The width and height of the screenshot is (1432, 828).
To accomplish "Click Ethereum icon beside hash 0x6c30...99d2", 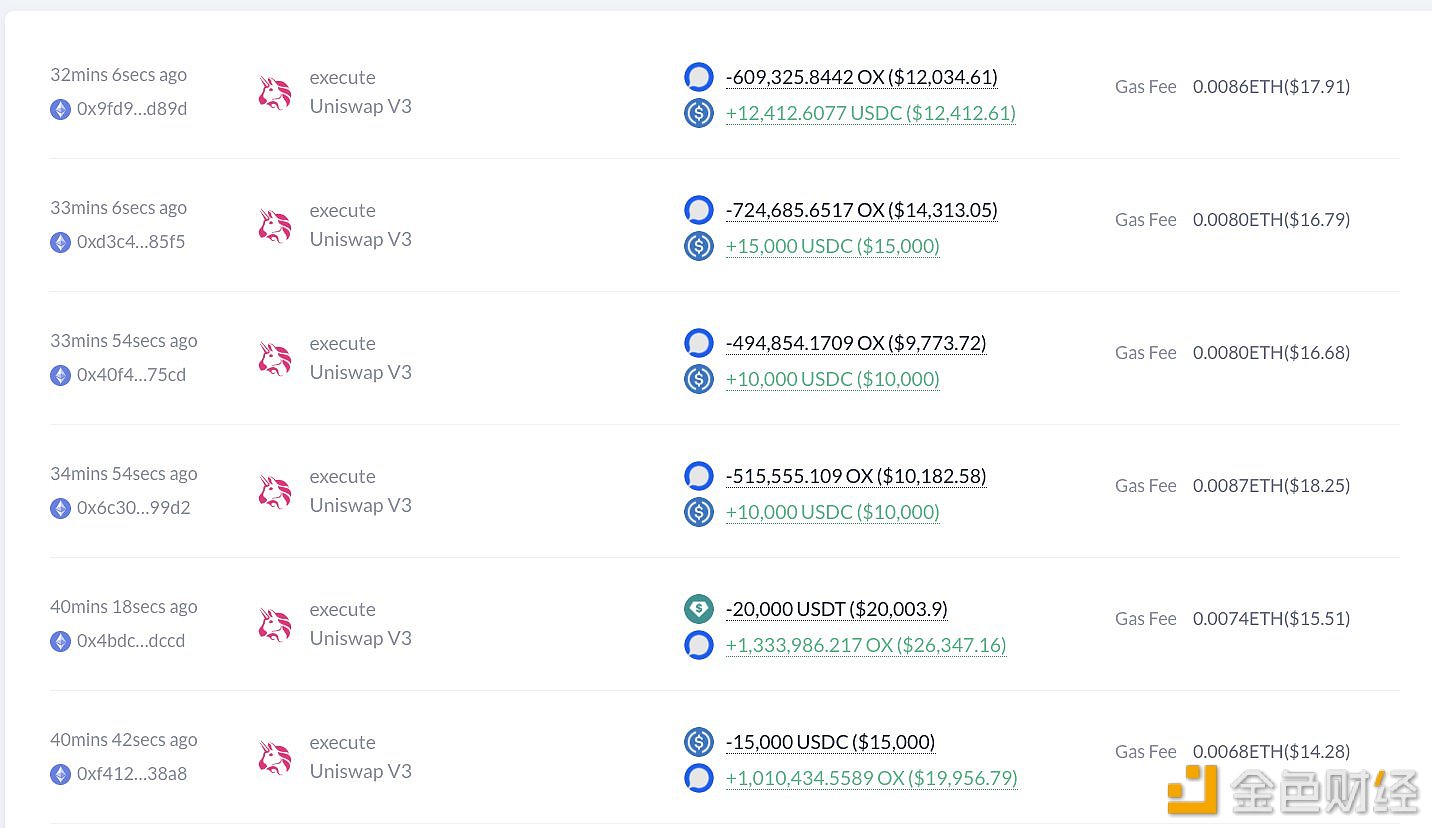I will click(61, 508).
